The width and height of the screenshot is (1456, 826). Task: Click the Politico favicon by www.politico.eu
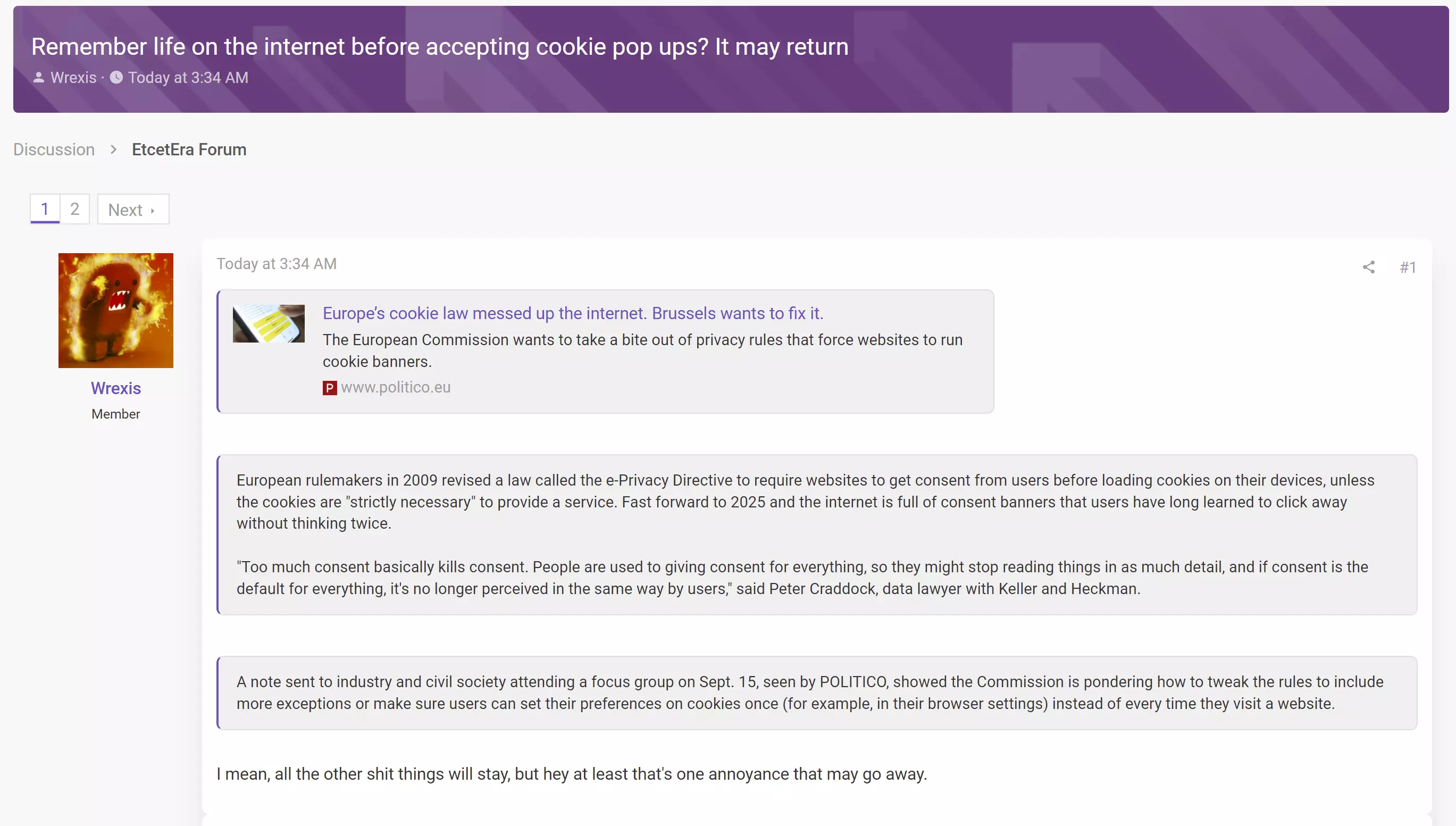[330, 388]
